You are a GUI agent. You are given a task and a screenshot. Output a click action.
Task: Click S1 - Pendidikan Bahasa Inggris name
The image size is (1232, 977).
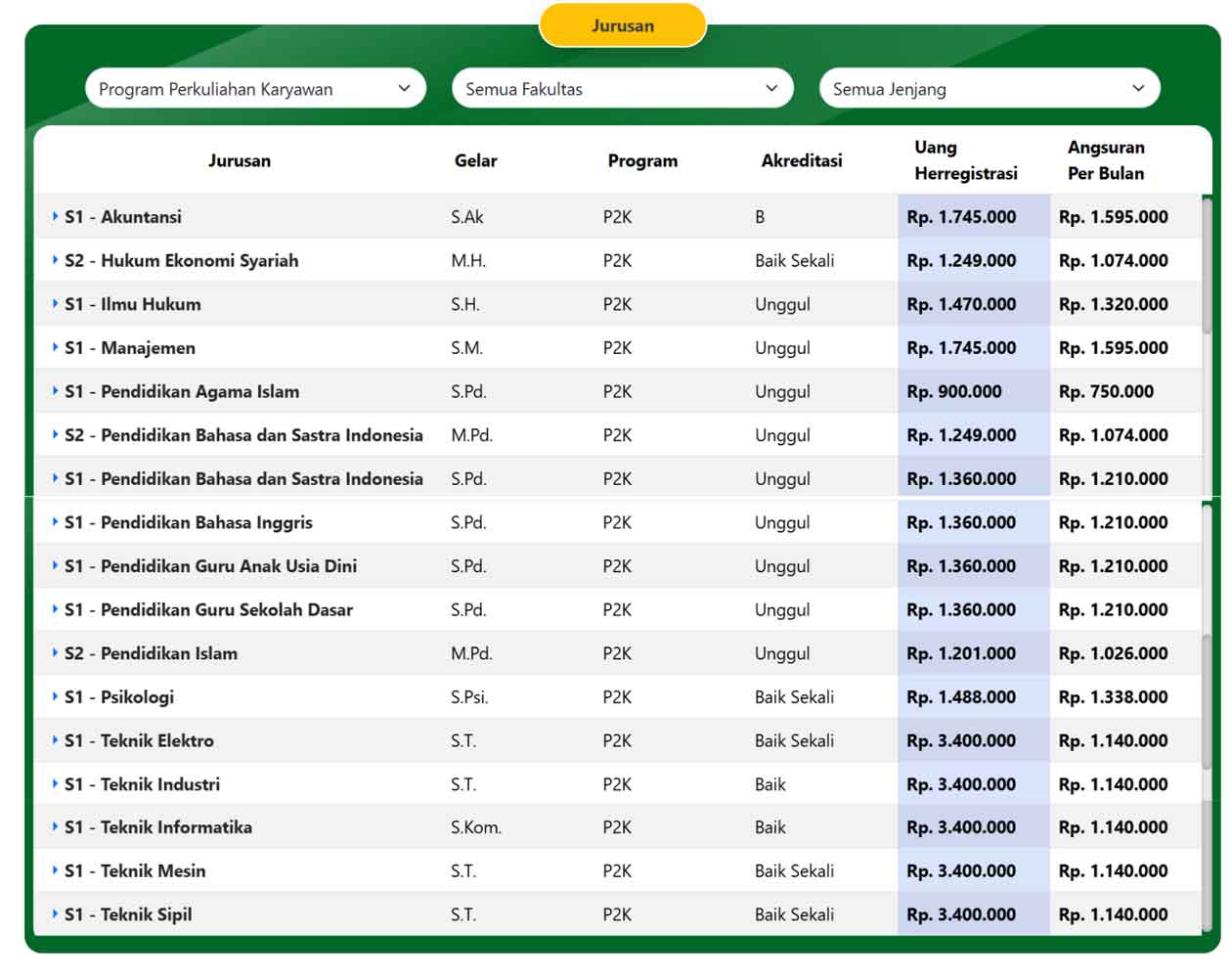click(x=189, y=522)
